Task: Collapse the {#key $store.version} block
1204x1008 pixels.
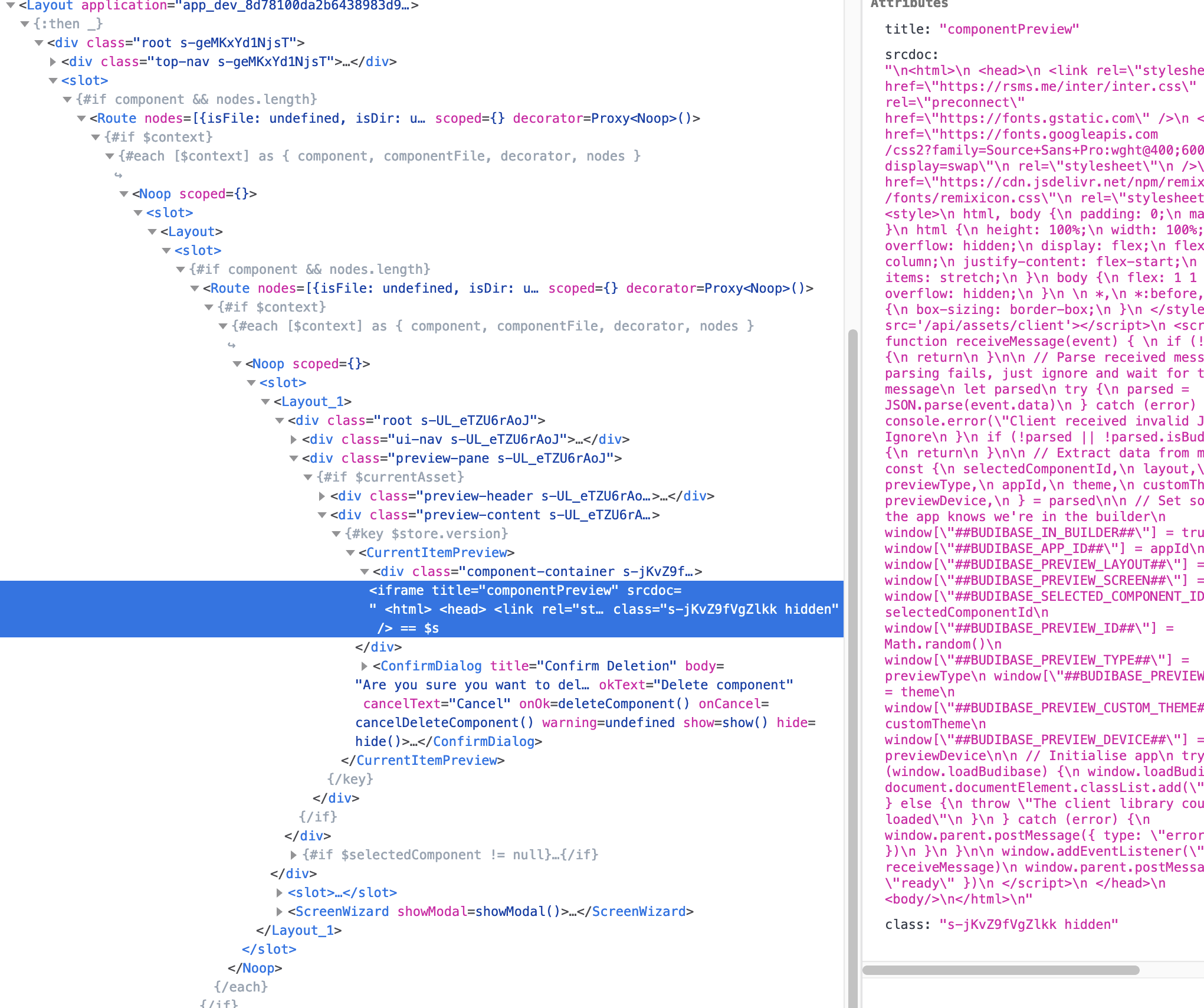Action: click(x=336, y=534)
